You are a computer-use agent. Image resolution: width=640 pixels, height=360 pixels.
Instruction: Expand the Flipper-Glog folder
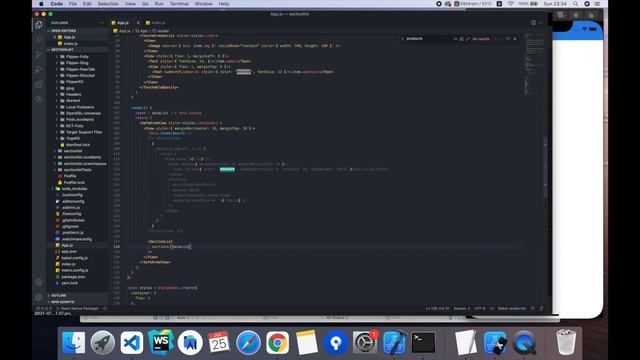pos(77,63)
